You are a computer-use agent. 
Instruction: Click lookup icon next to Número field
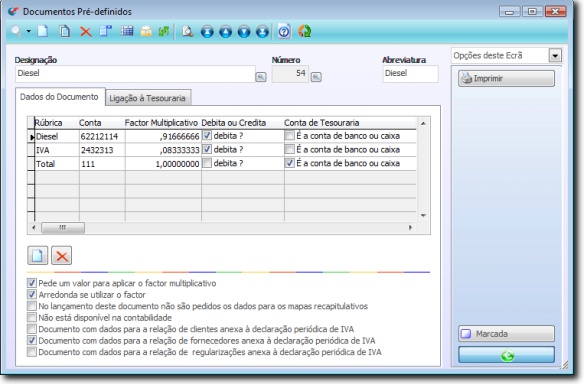316,77
